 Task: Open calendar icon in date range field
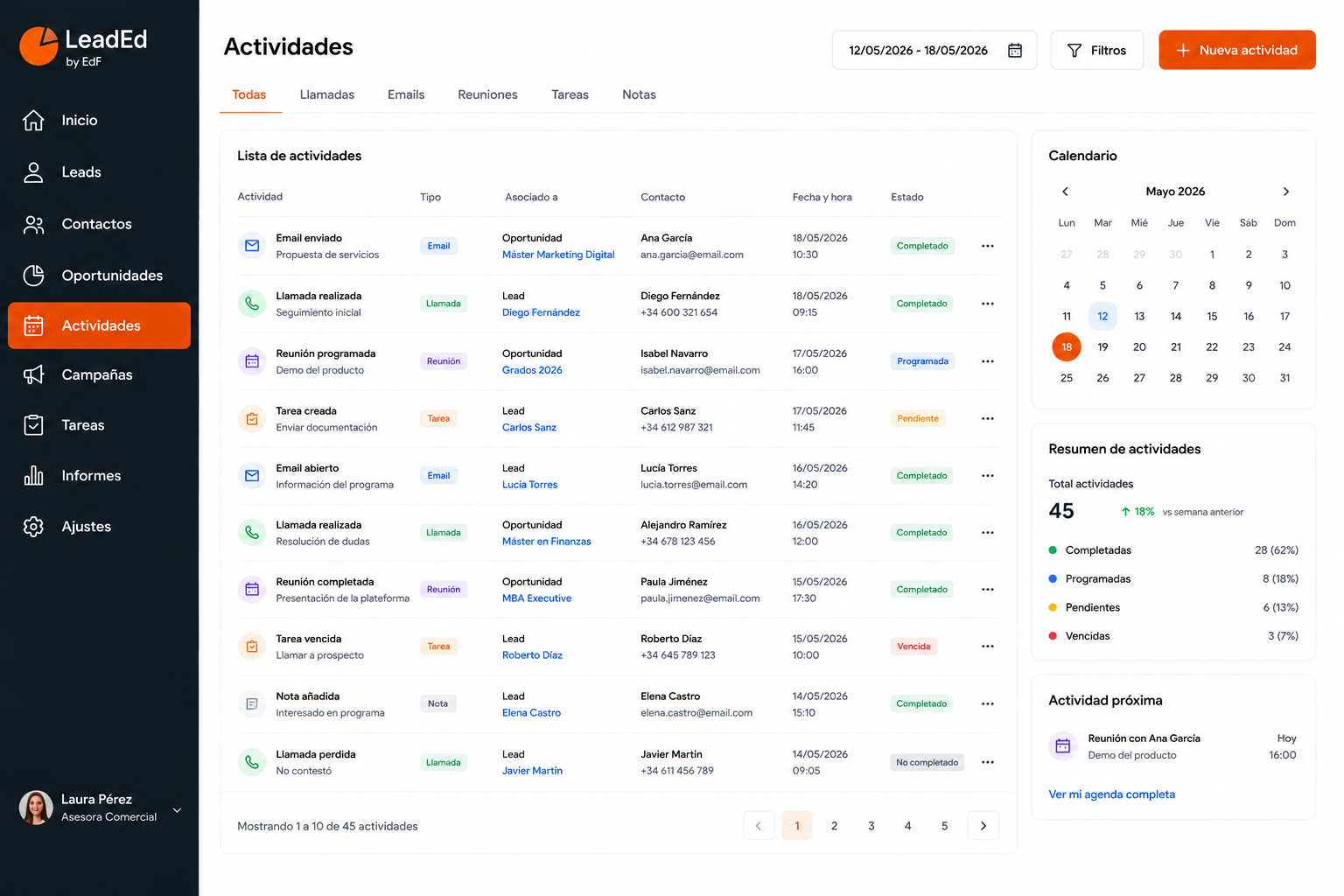click(x=1015, y=51)
